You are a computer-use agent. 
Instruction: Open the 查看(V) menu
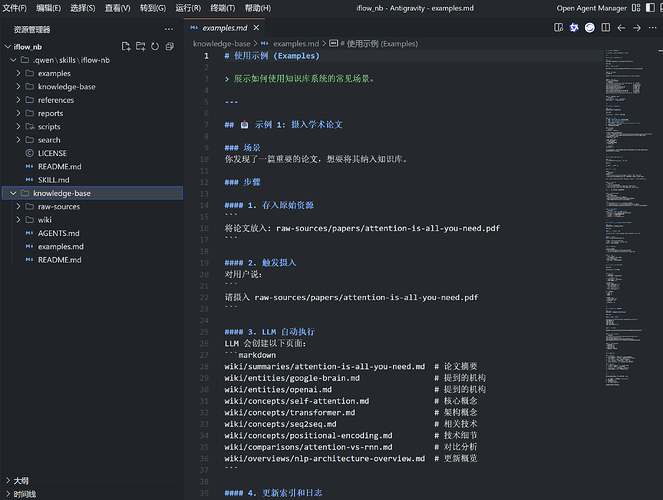coord(118,8)
